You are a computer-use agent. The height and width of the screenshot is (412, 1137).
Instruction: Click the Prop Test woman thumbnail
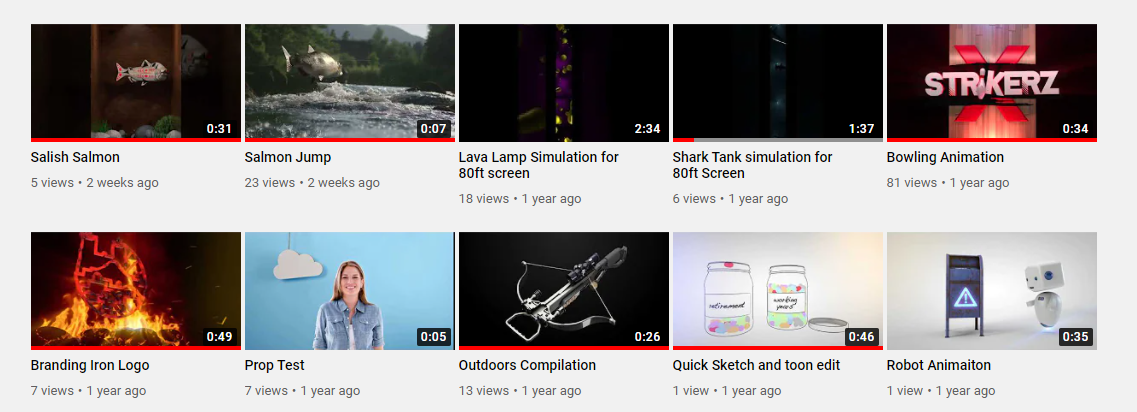[350, 291]
